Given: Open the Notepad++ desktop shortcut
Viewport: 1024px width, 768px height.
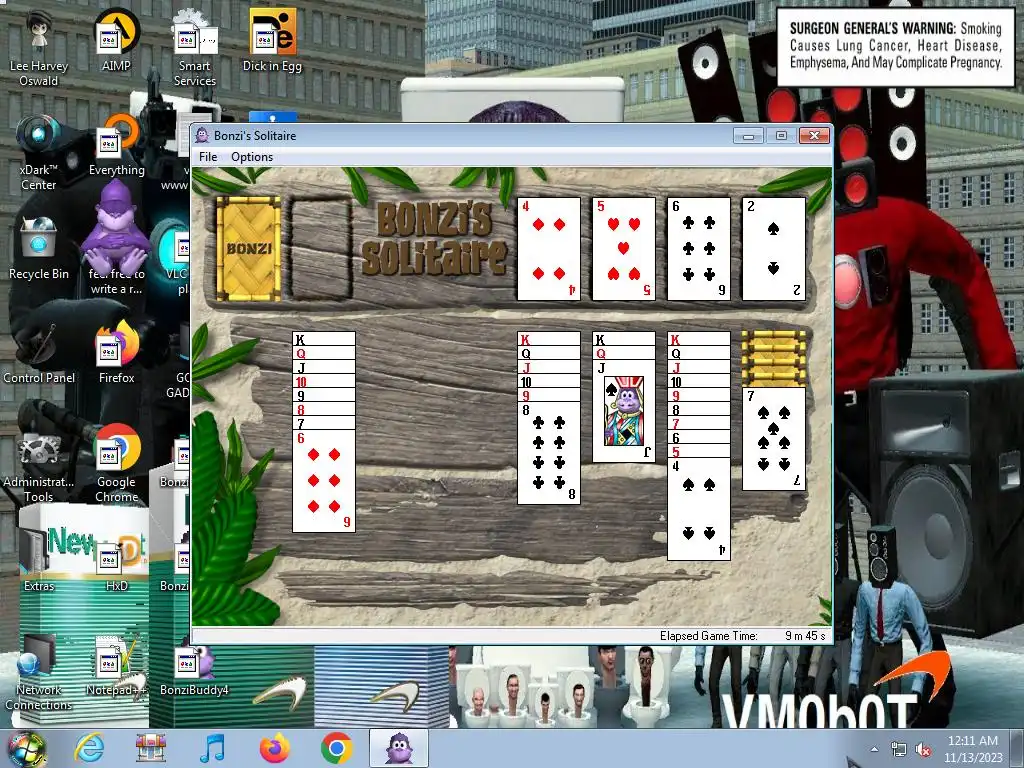Looking at the screenshot, I should pos(116,666).
